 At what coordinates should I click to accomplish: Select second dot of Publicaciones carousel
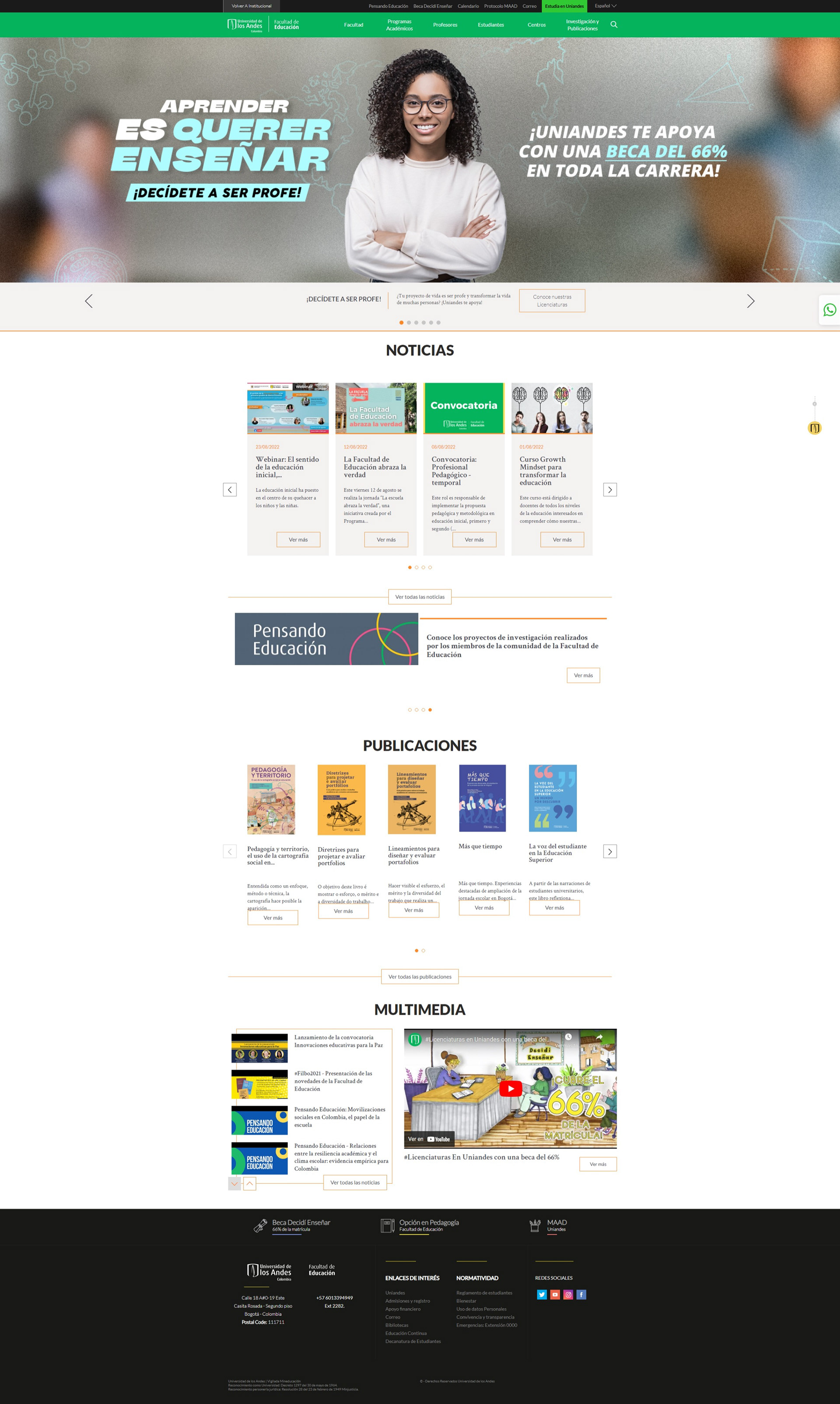(x=423, y=951)
